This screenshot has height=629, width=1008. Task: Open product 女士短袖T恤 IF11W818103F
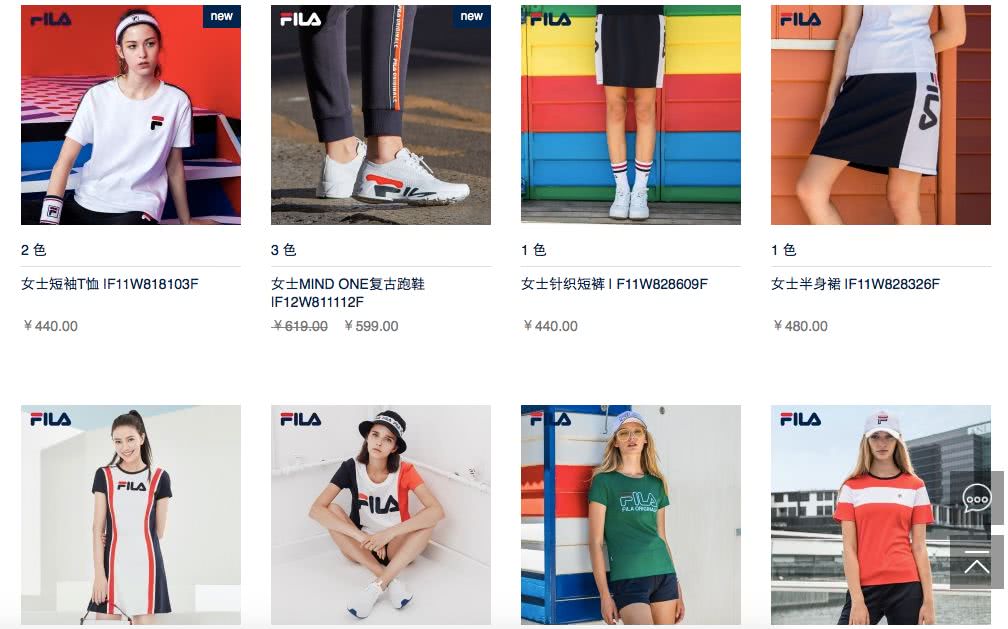point(110,284)
